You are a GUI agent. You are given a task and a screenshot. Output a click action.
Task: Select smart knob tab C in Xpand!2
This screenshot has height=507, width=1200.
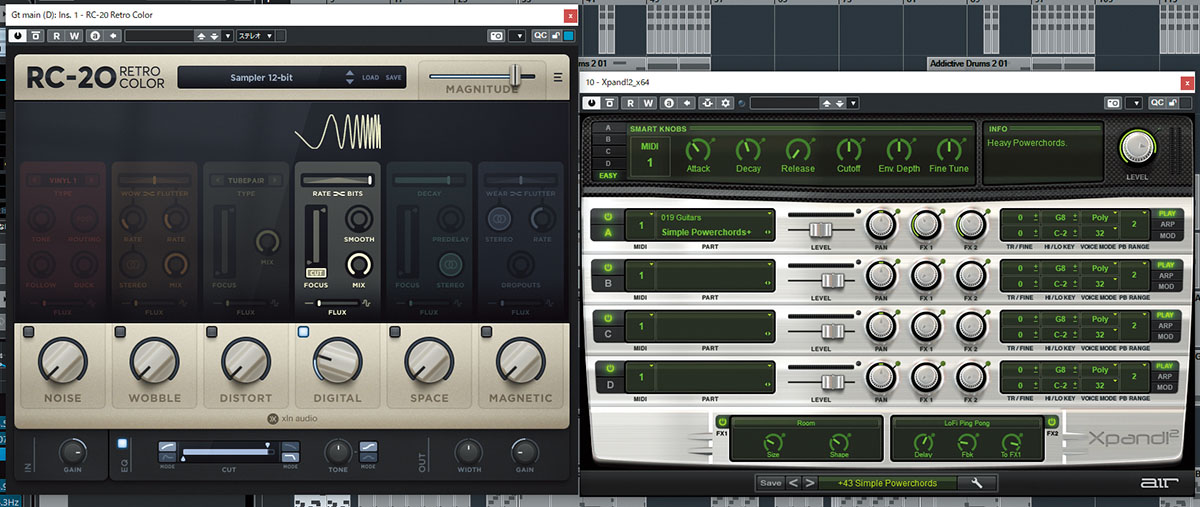(608, 152)
